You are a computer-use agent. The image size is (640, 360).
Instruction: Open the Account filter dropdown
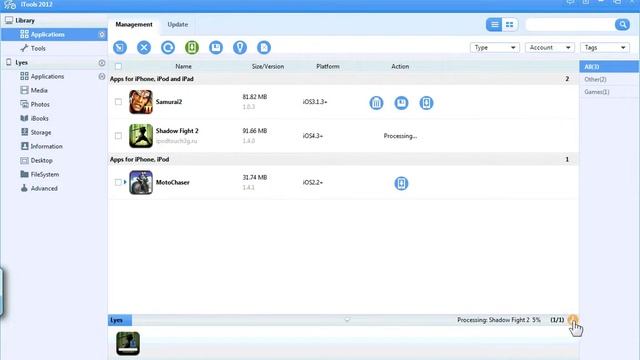pyautogui.click(x=550, y=48)
